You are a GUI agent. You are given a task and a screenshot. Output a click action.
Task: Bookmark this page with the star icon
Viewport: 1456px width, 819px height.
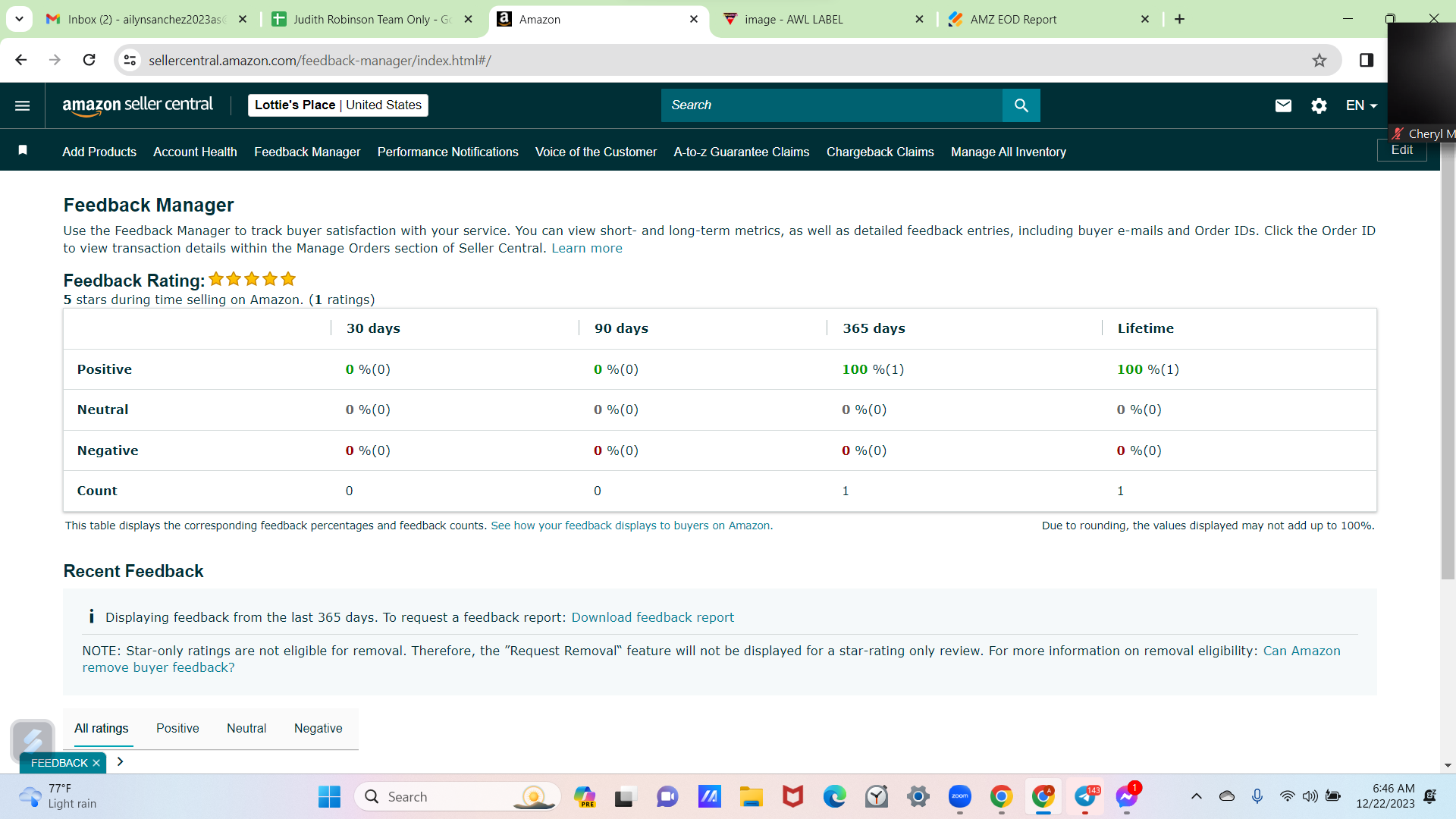tap(1319, 60)
